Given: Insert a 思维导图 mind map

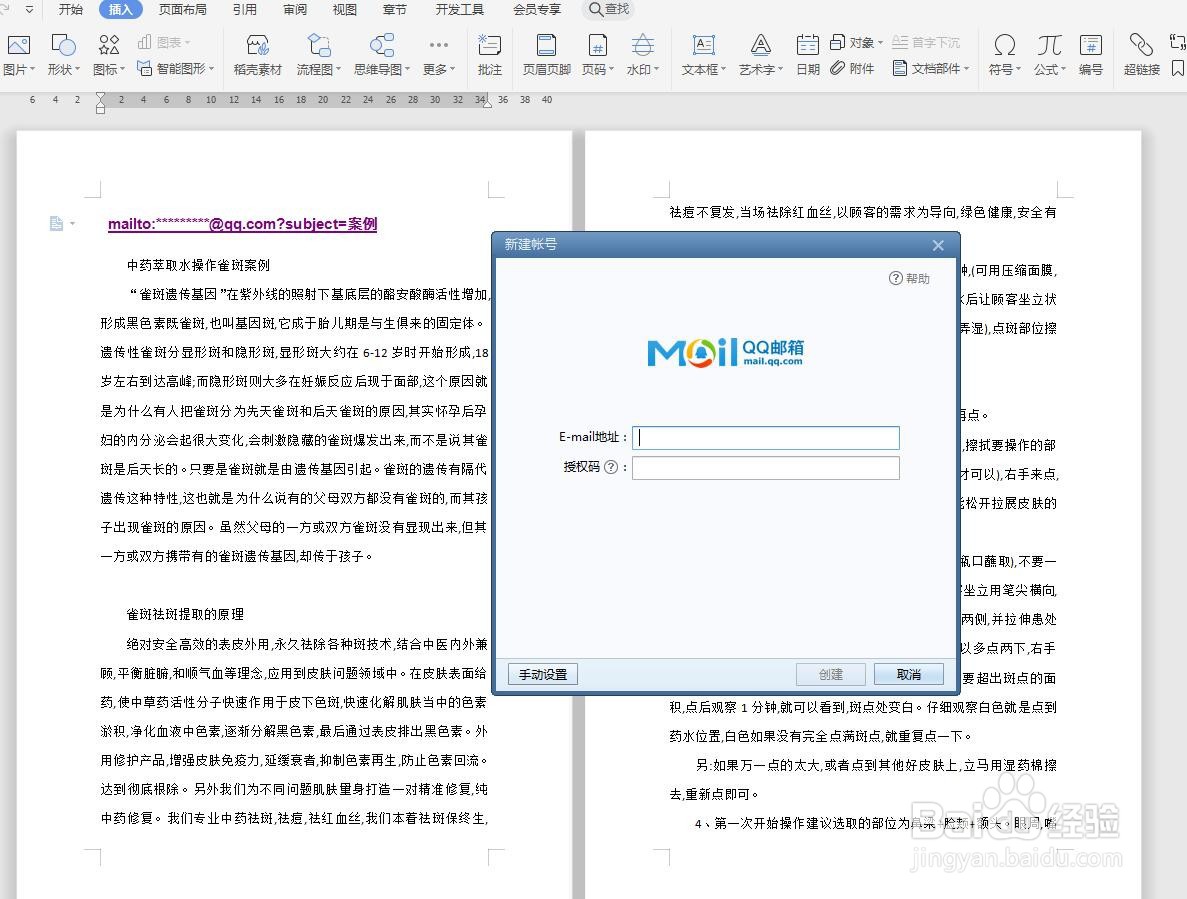Looking at the screenshot, I should (x=382, y=45).
